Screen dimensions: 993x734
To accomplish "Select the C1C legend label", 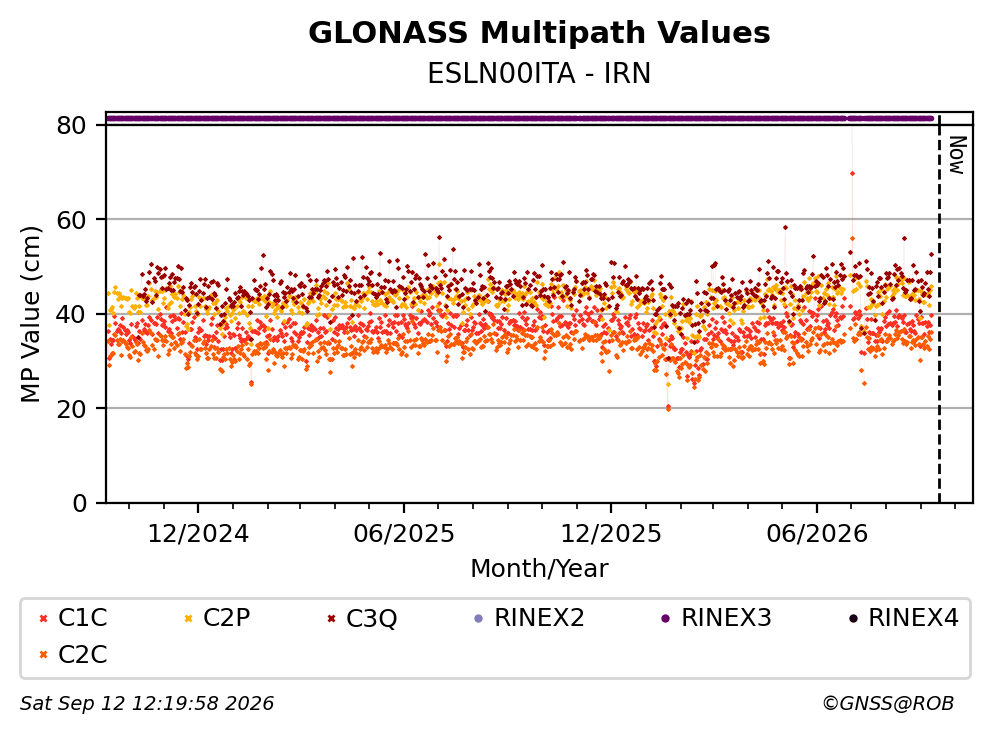I will click(x=82, y=617).
